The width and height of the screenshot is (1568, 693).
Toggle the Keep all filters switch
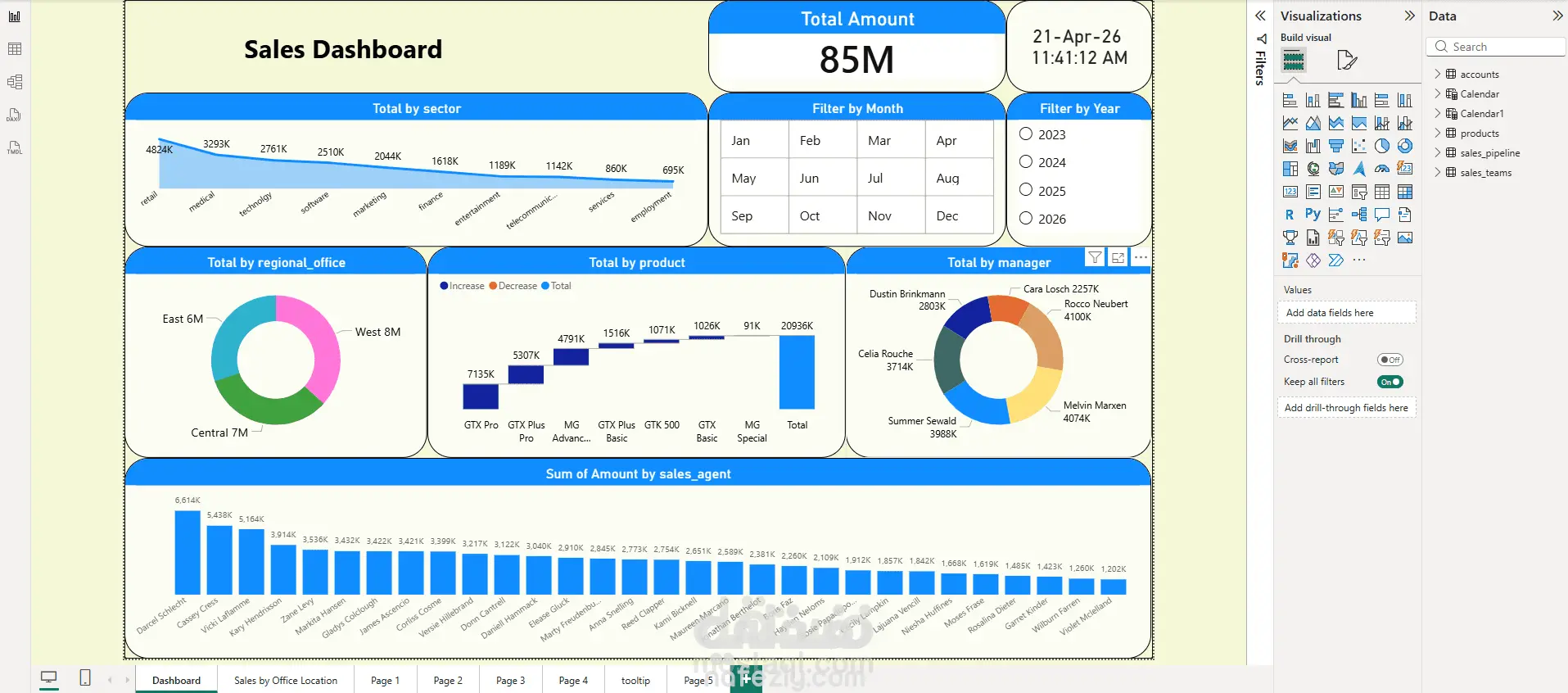click(x=1390, y=382)
